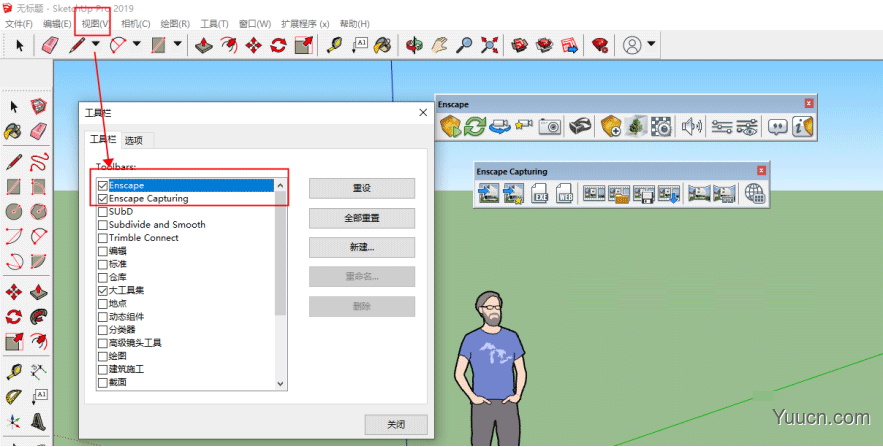Click Export EXE standalone icon

pos(539,193)
